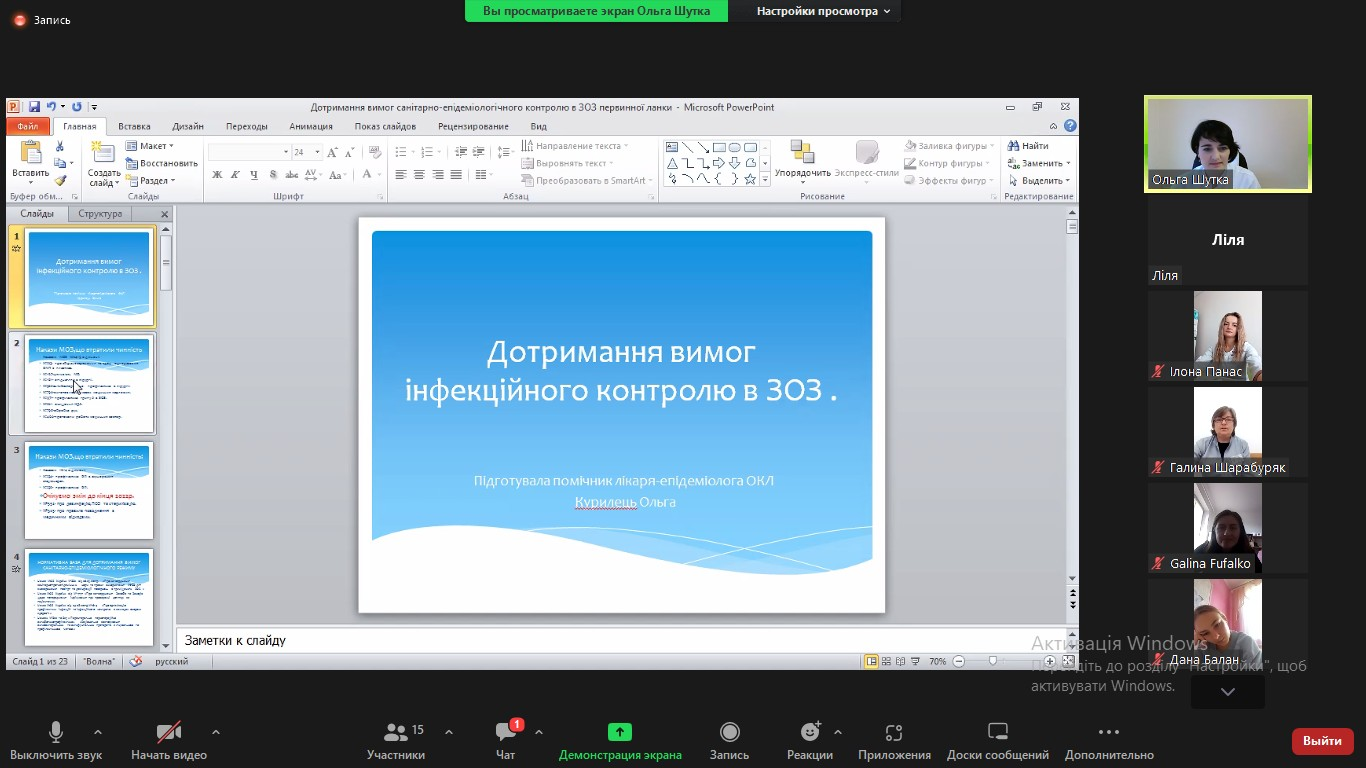This screenshot has height=768, width=1366.
Task: Open the Файл menu tab
Action: pos(27,127)
